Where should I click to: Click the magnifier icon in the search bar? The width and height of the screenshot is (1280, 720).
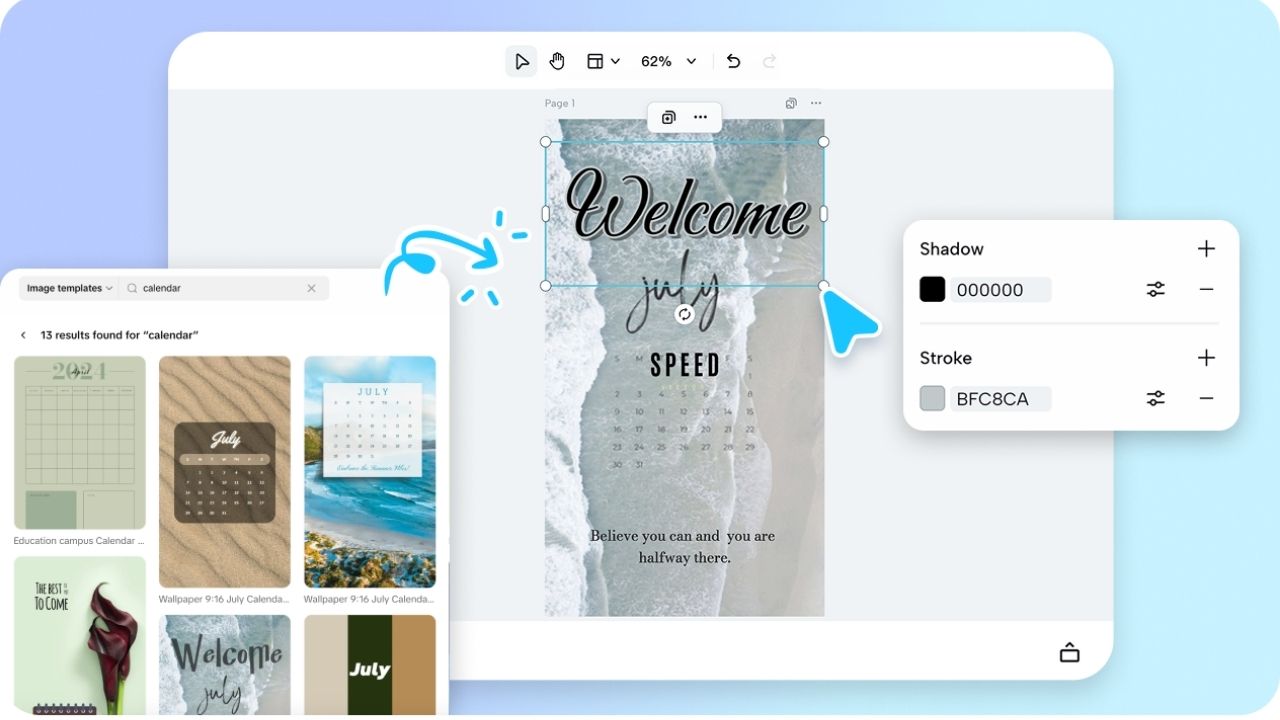pyautogui.click(x=131, y=288)
